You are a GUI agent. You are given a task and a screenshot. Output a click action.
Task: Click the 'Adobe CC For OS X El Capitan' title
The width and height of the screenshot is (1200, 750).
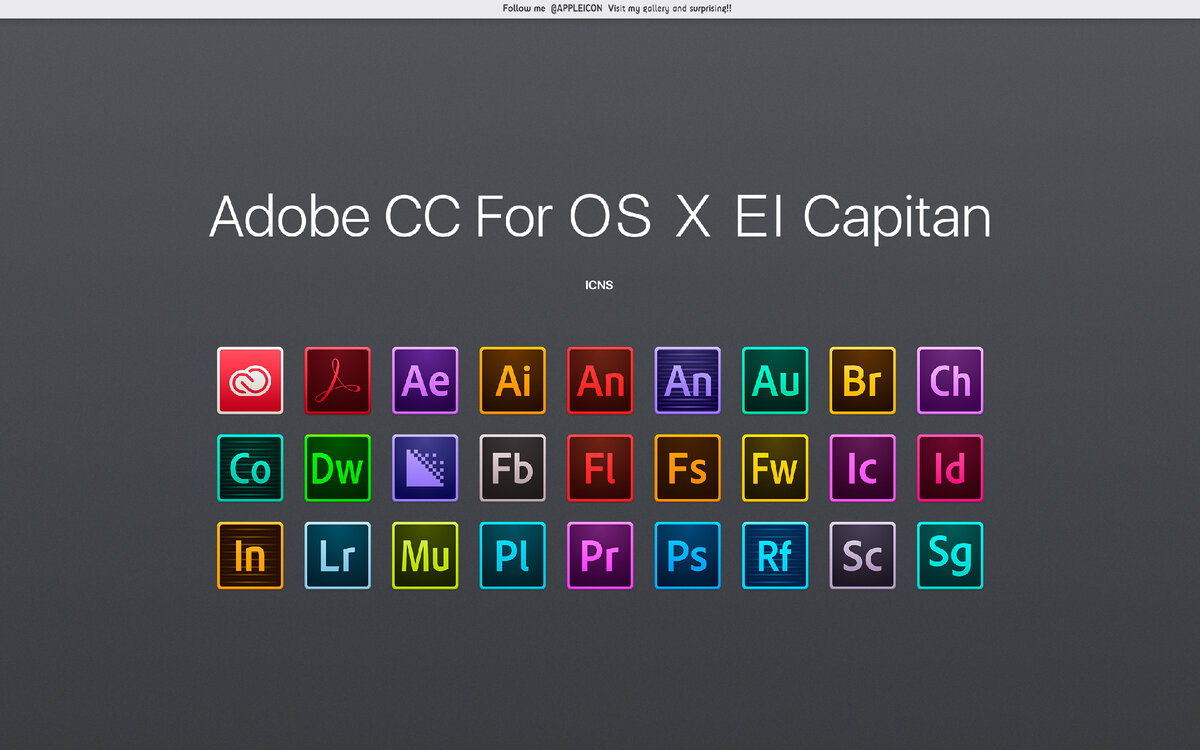tap(600, 217)
